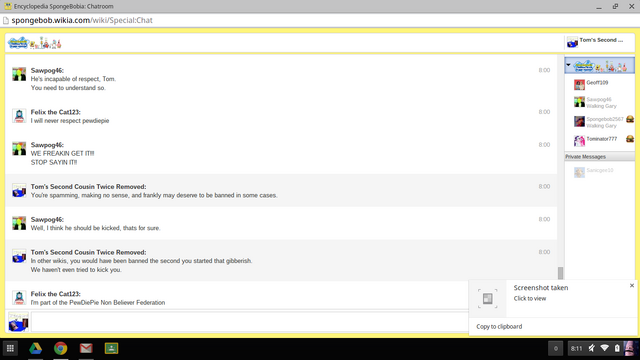
Task: Click the Sawpog46 username on 'He's incapable' message
Action: pyautogui.click(x=47, y=70)
